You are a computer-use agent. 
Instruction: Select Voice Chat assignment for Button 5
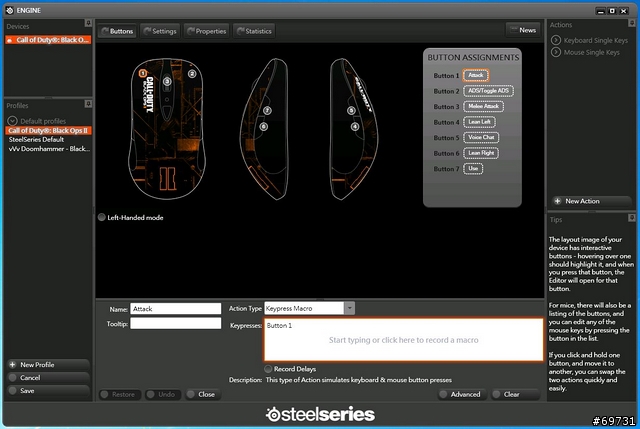(x=481, y=137)
